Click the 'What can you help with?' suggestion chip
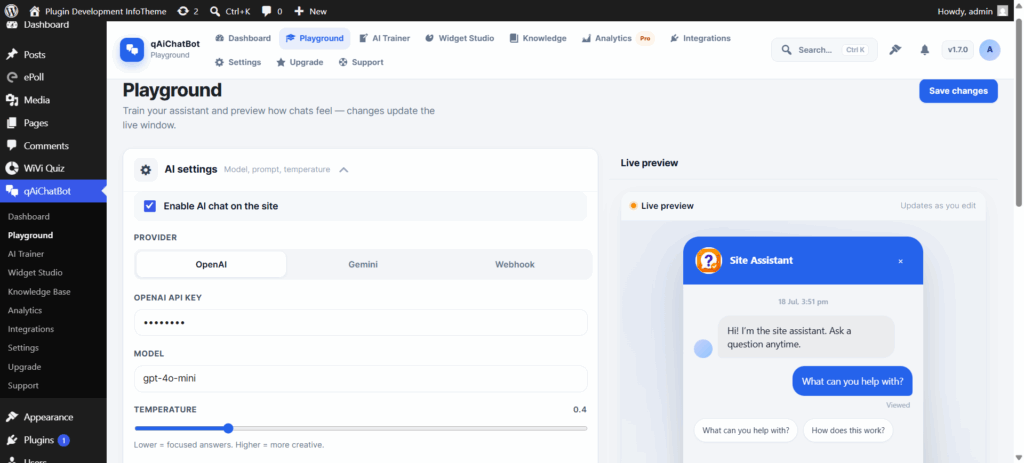 [745, 430]
